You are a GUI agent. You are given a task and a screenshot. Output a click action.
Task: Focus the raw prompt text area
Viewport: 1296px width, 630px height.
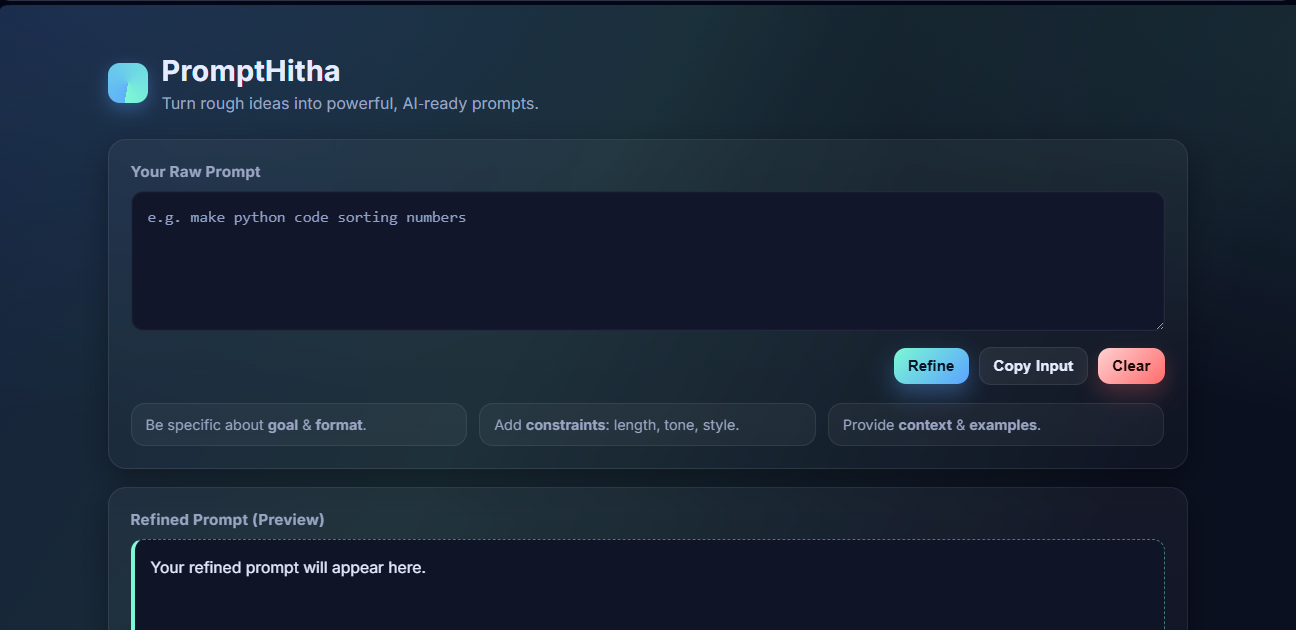647,270
